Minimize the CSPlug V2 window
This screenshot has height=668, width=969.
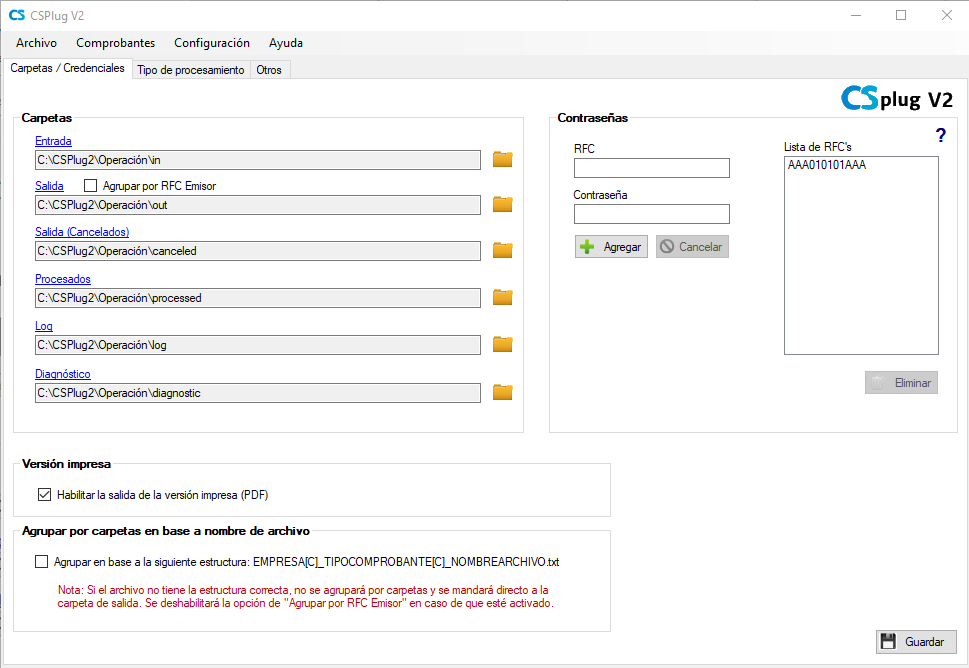point(856,15)
